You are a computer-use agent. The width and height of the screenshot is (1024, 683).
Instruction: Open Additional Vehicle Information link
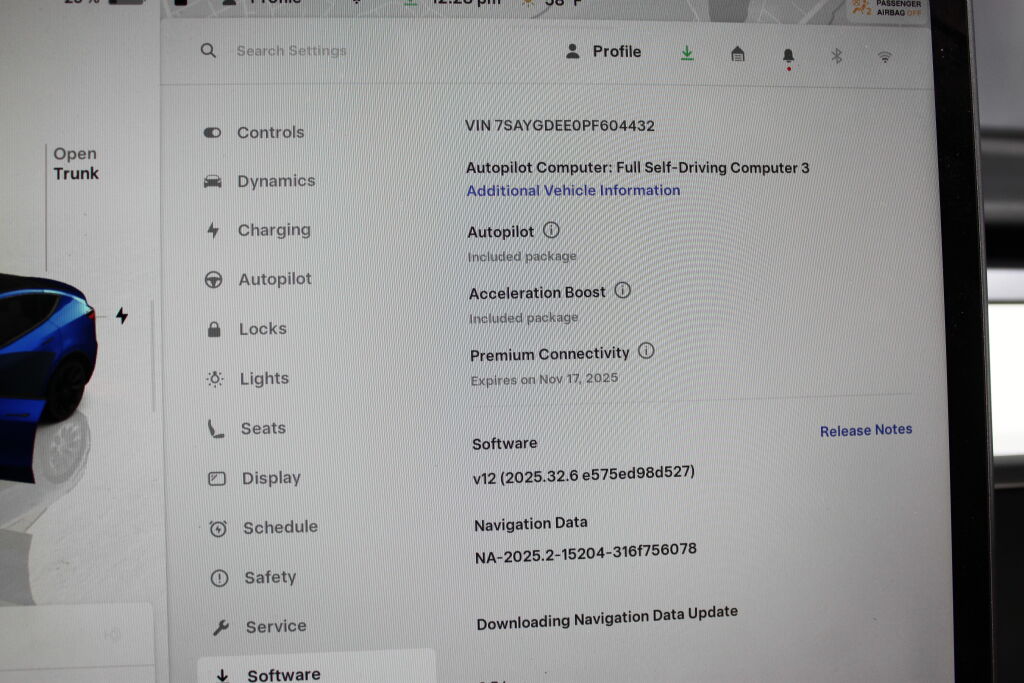pyautogui.click(x=573, y=190)
